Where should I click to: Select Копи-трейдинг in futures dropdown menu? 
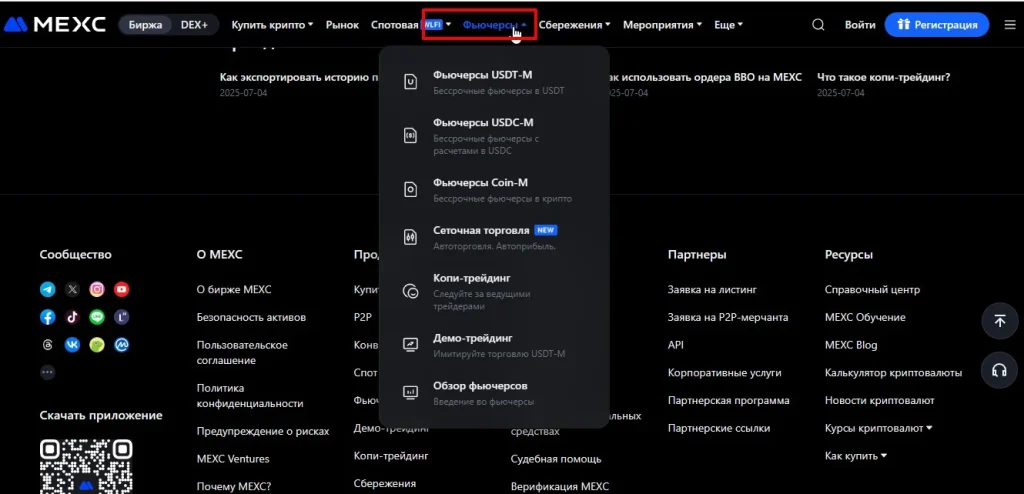494,291
